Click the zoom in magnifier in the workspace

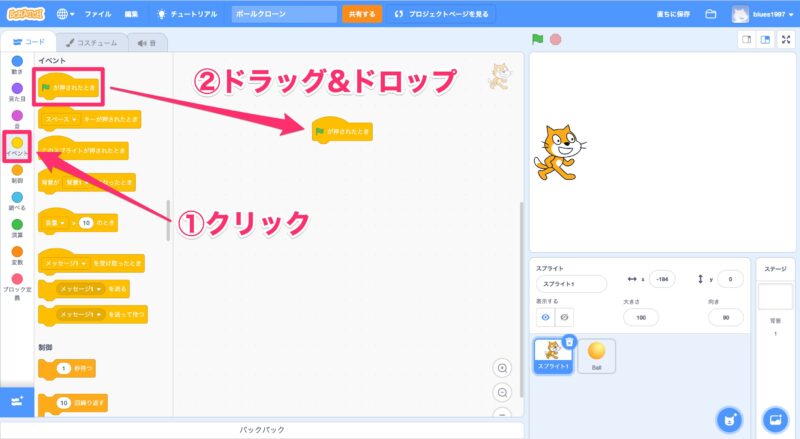(x=503, y=368)
